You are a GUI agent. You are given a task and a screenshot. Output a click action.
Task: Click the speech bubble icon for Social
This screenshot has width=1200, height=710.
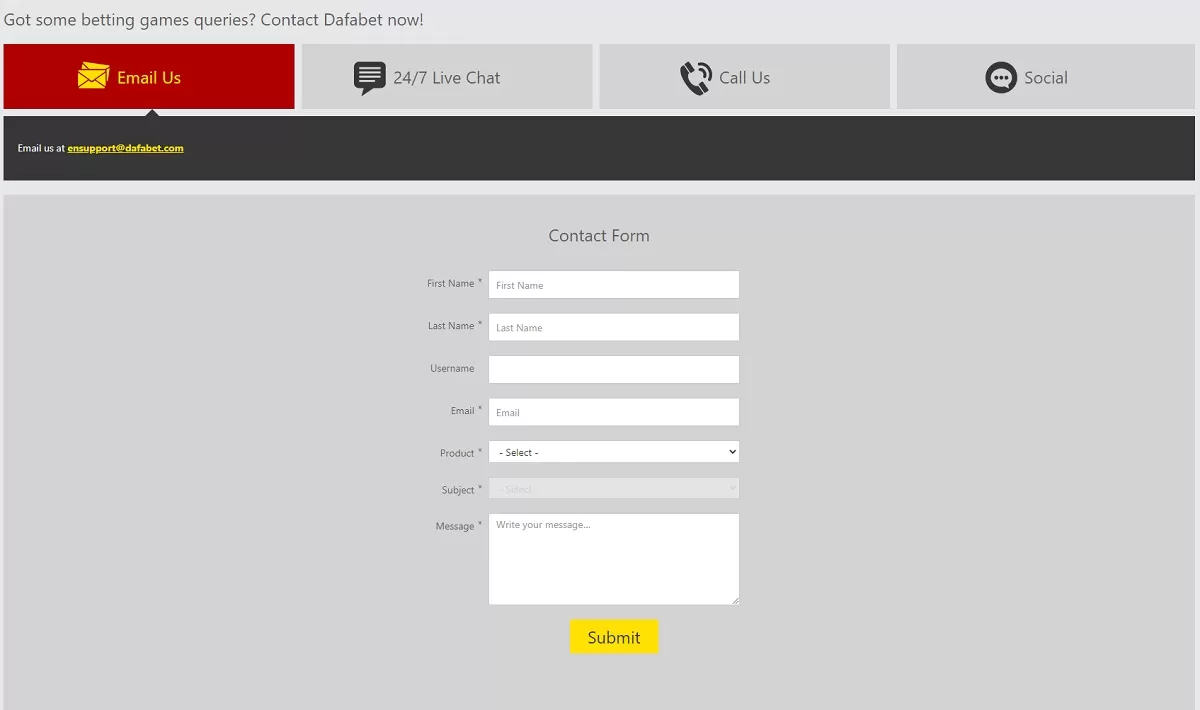pos(1001,78)
